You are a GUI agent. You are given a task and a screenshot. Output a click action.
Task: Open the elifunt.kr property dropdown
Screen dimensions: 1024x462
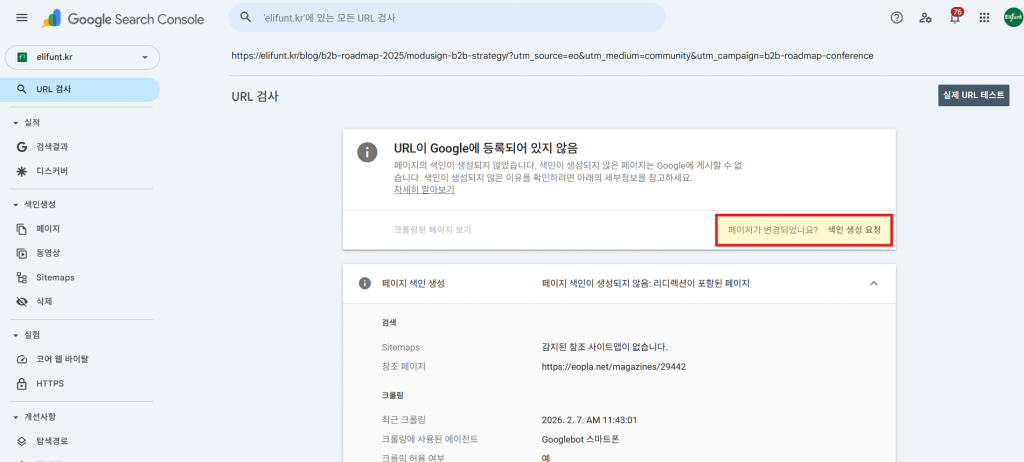[82, 57]
